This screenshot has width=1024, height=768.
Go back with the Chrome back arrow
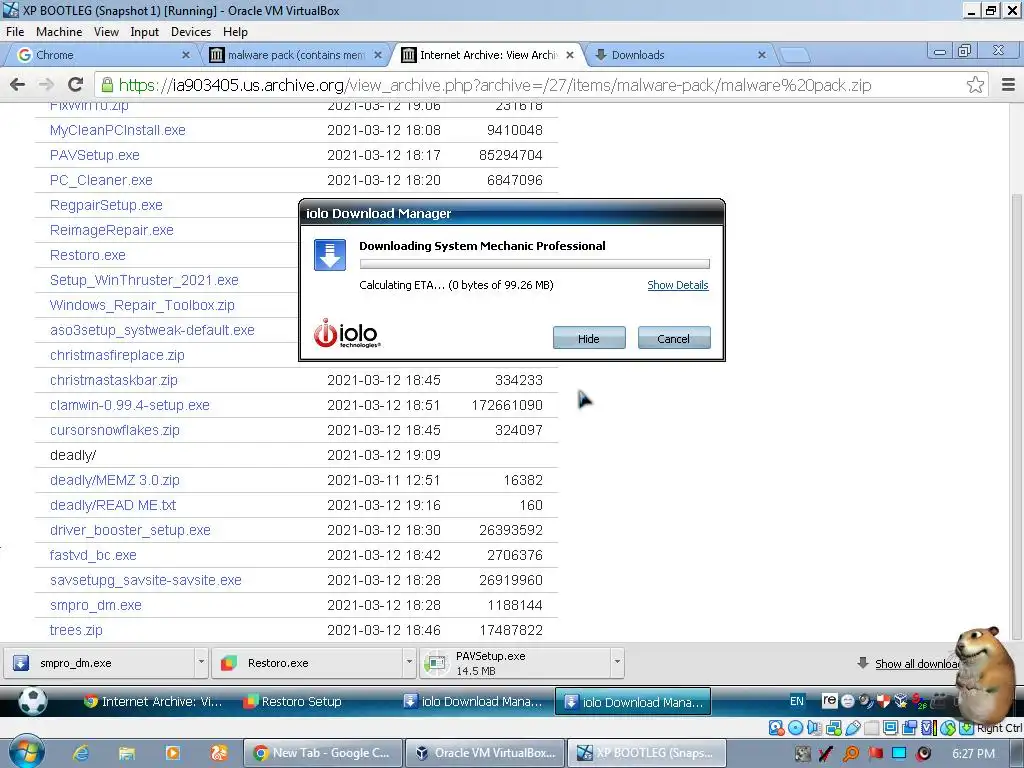click(18, 85)
